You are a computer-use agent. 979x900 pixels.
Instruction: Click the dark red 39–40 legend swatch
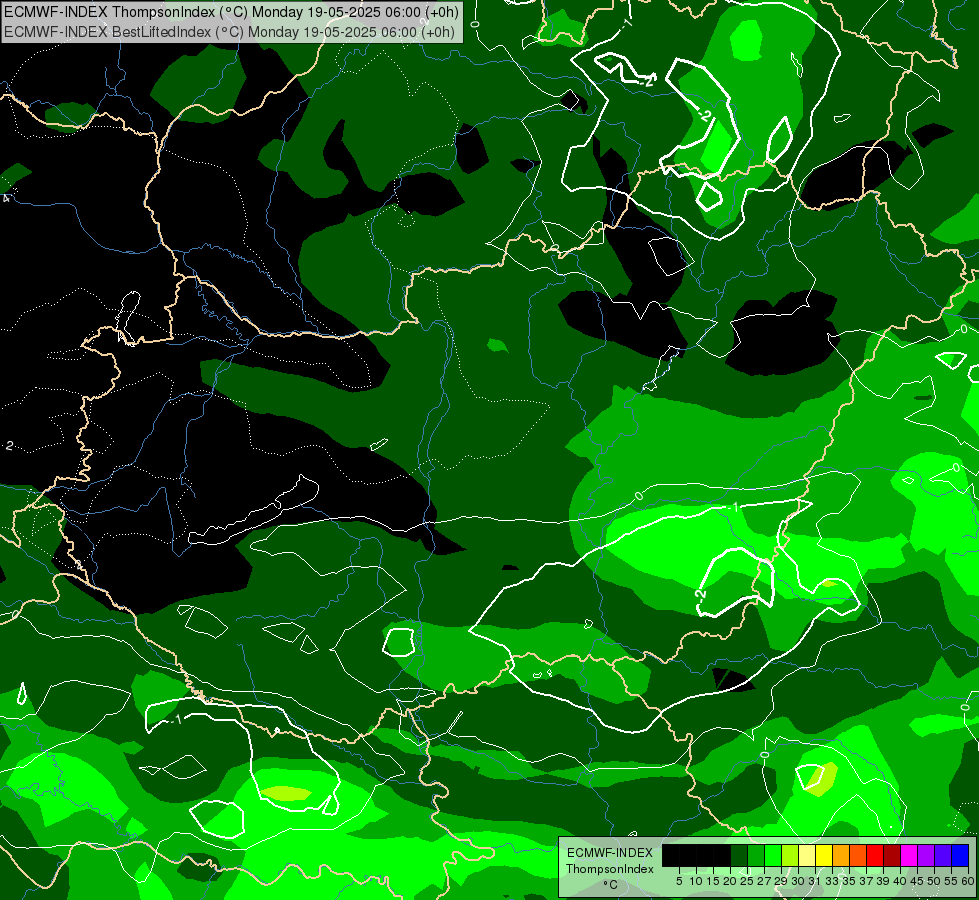click(892, 855)
